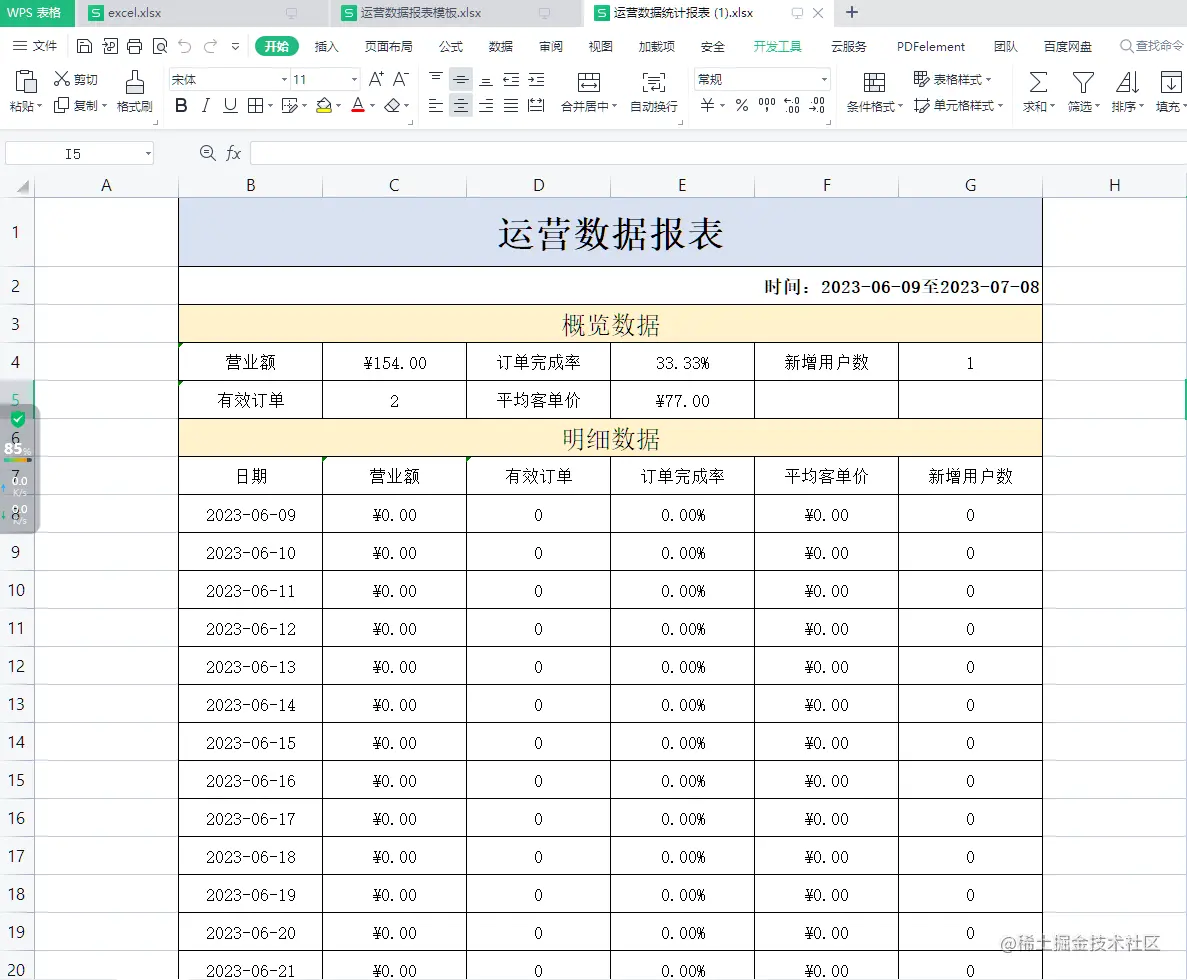Switch to the 开发工具 ribbon tab
The height and width of the screenshot is (980, 1187).
point(777,46)
